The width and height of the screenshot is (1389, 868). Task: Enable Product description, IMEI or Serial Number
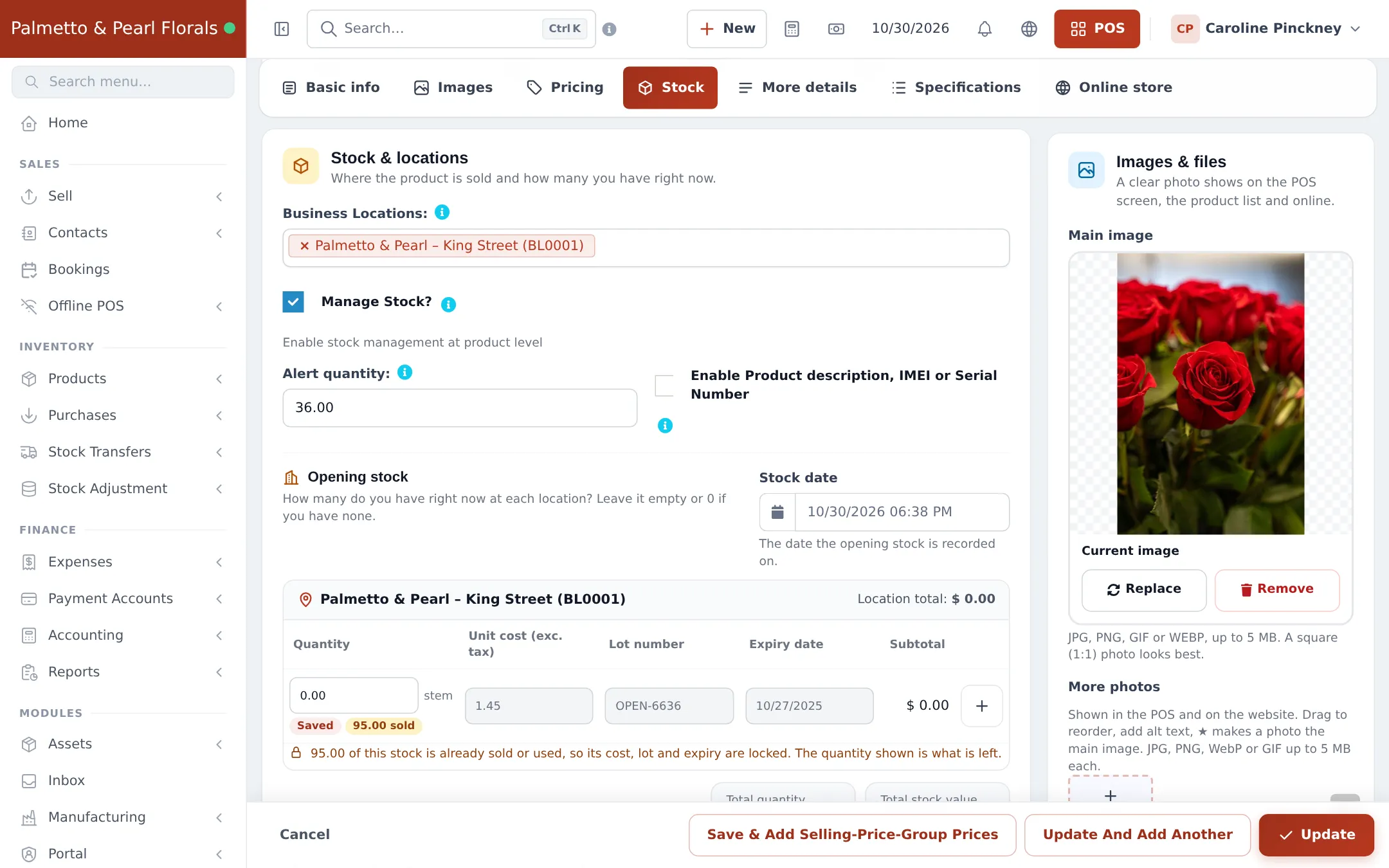tap(664, 385)
